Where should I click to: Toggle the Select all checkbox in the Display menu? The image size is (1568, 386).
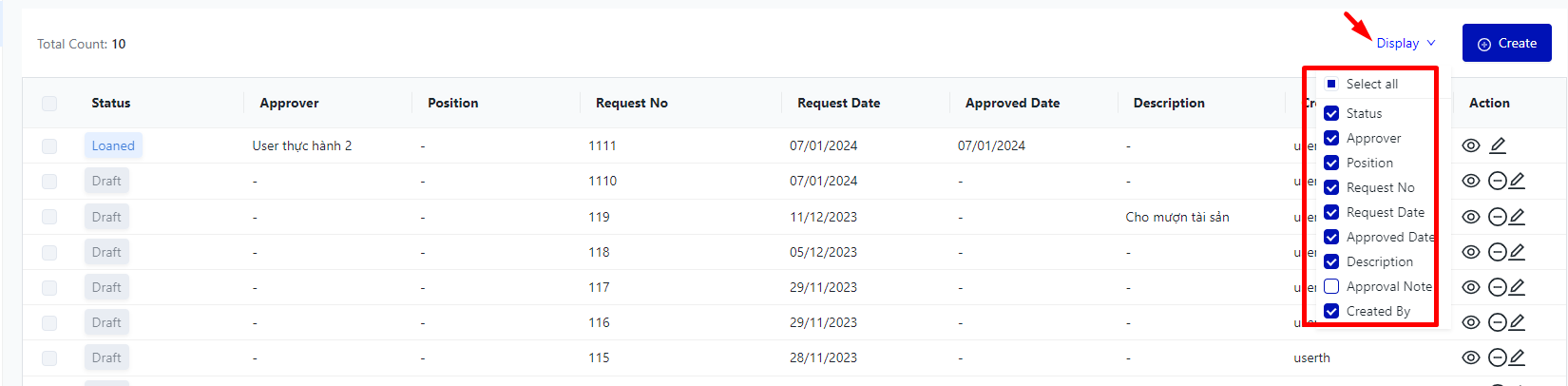(1331, 84)
